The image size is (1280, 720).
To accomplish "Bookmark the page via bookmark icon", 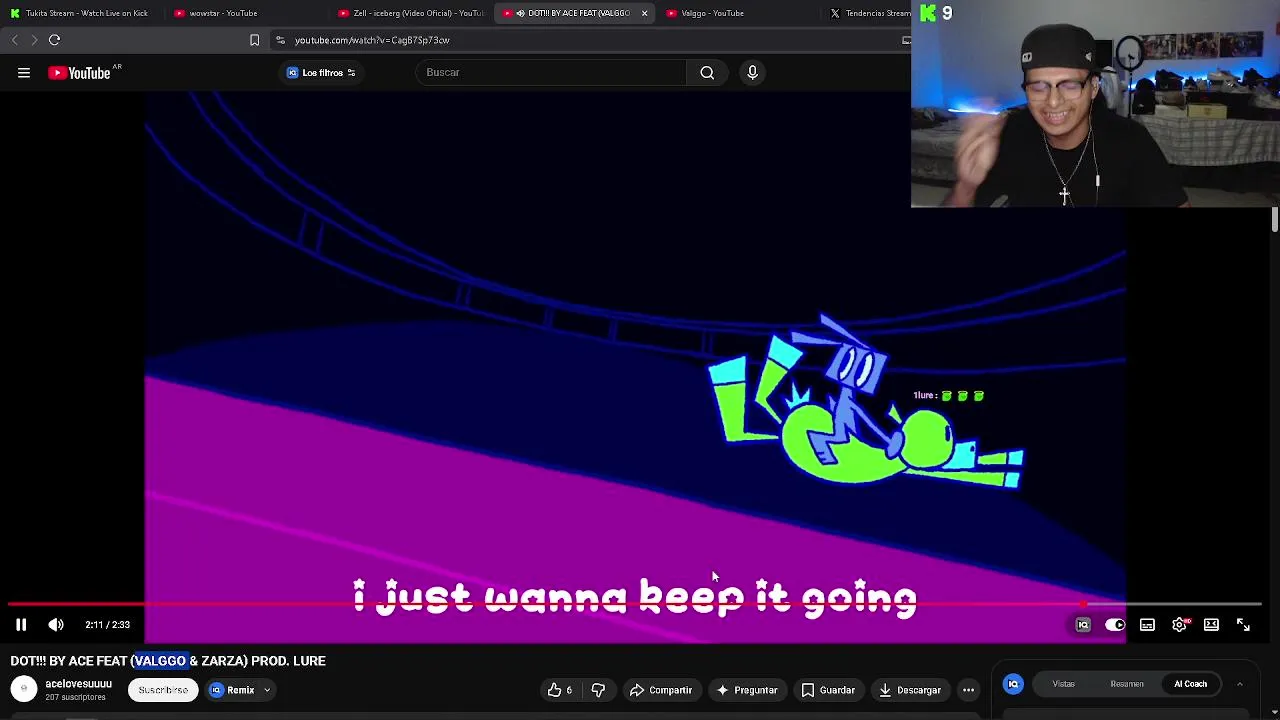I will coord(254,40).
